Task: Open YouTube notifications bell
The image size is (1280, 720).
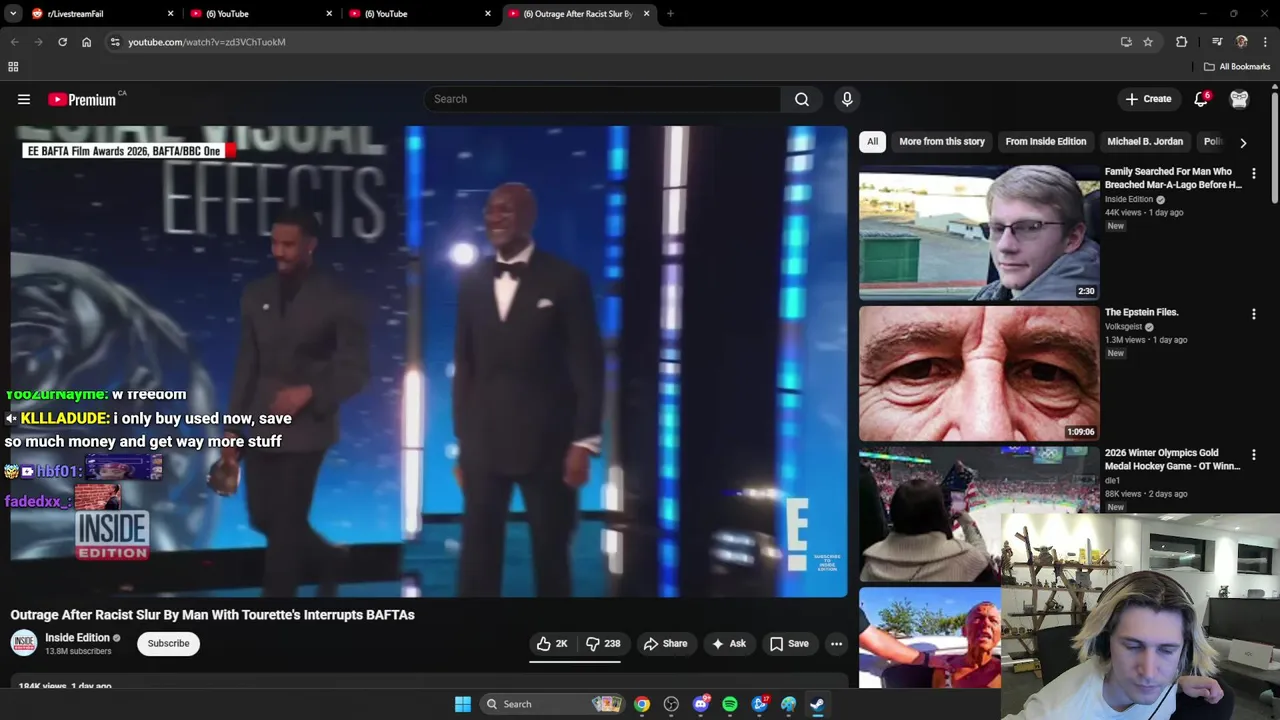Action: pos(1201,99)
